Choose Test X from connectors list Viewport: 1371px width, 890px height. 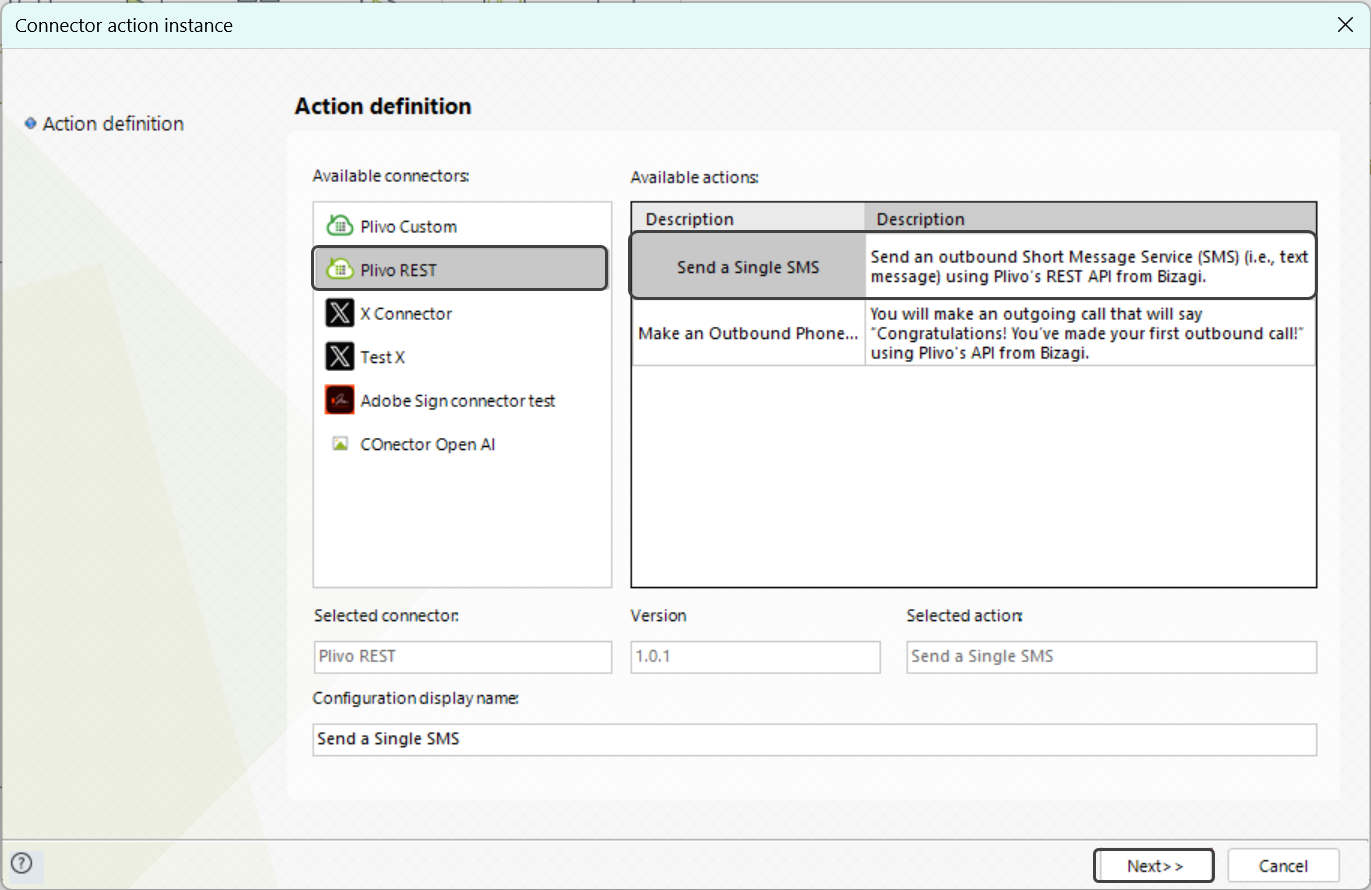[x=460, y=356]
